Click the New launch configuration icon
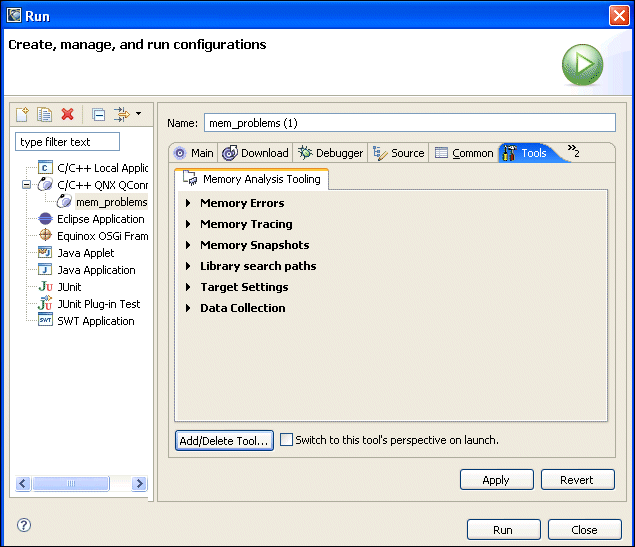The height and width of the screenshot is (547, 635). (x=23, y=115)
